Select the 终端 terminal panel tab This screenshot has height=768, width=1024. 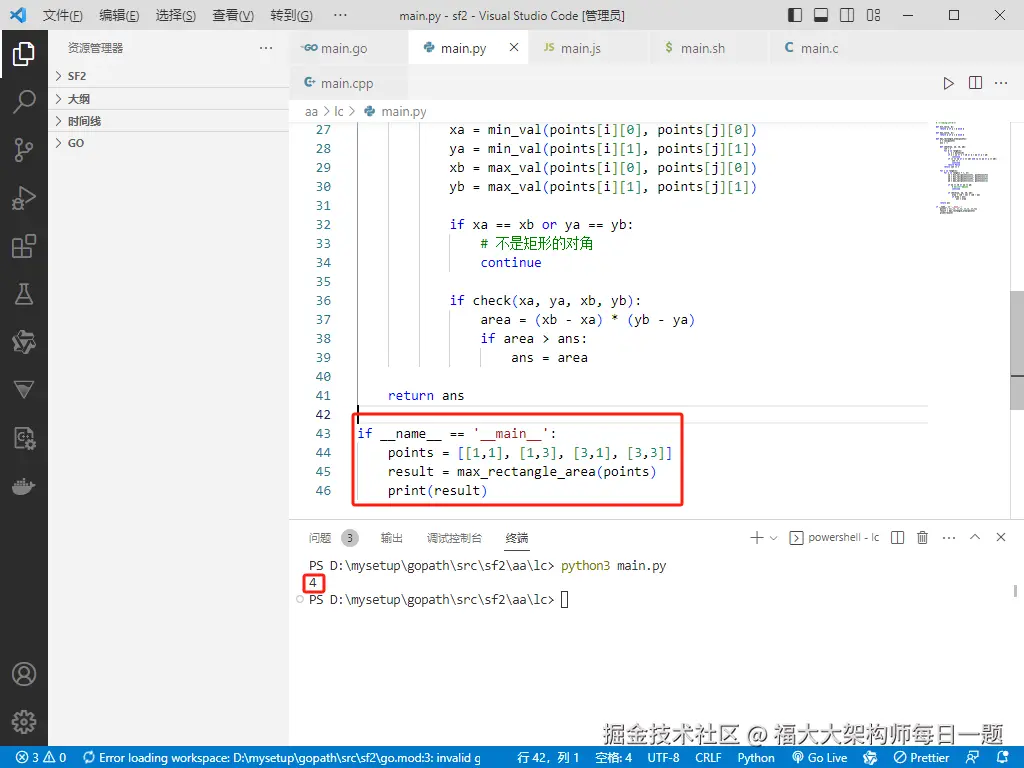[517, 537]
